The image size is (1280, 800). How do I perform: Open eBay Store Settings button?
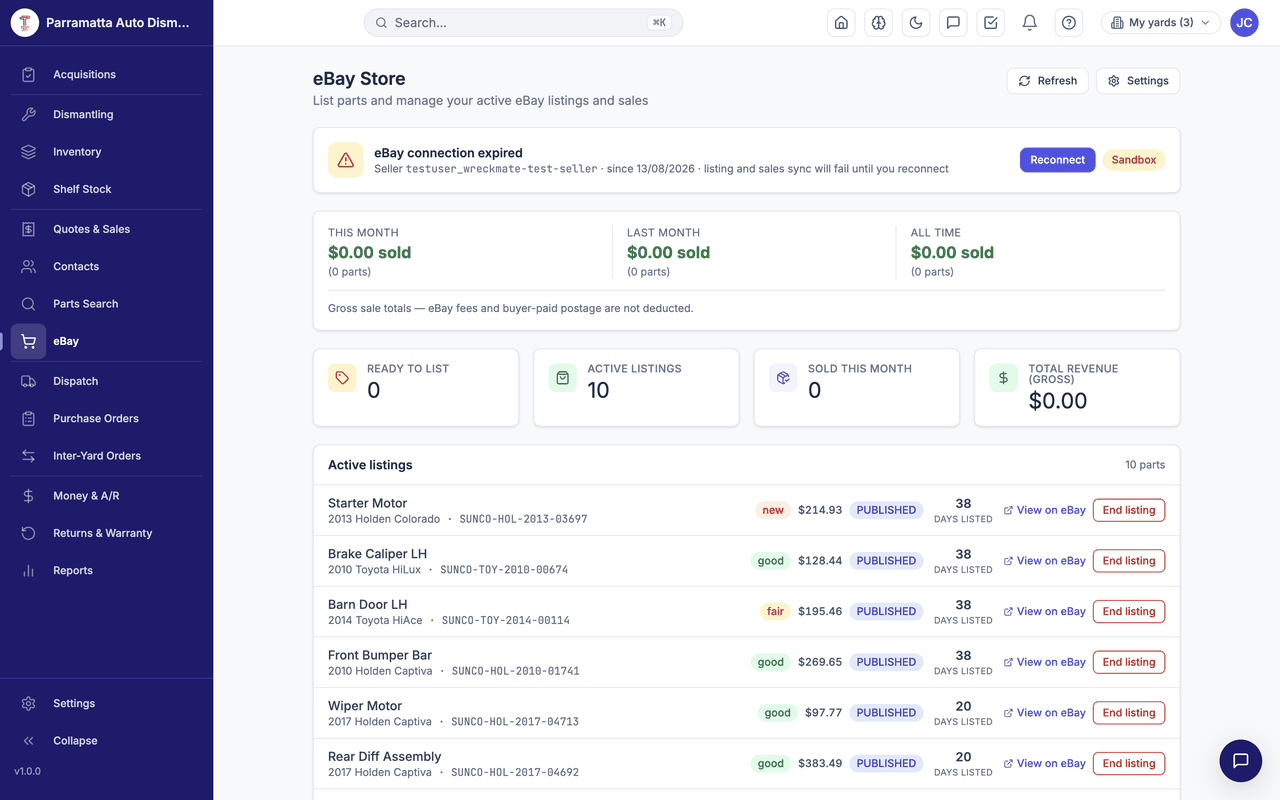coord(1138,81)
